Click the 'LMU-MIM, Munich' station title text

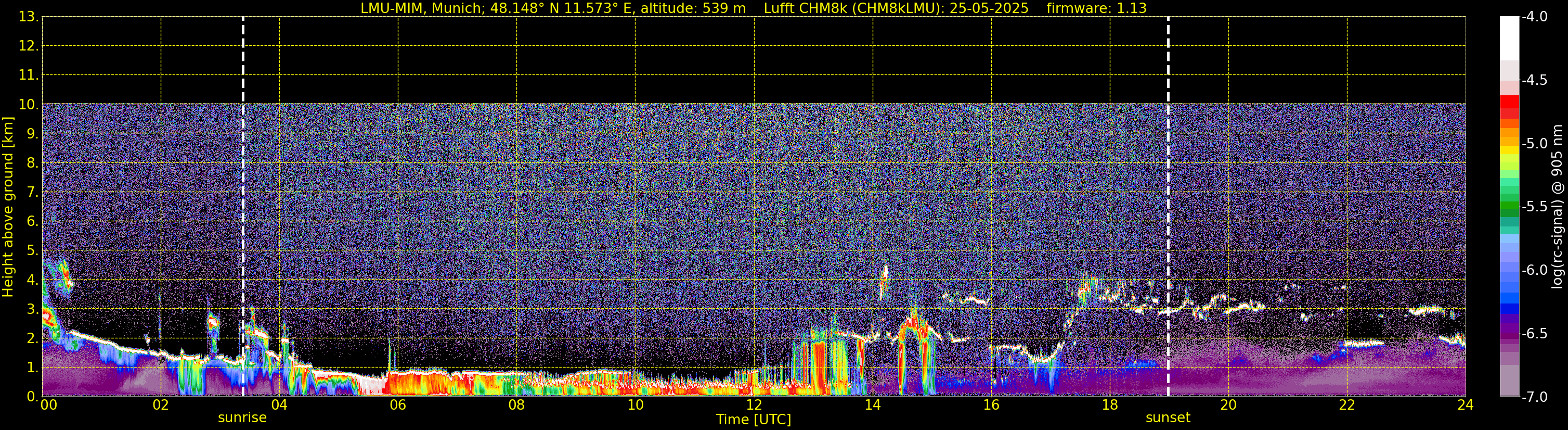[422, 8]
